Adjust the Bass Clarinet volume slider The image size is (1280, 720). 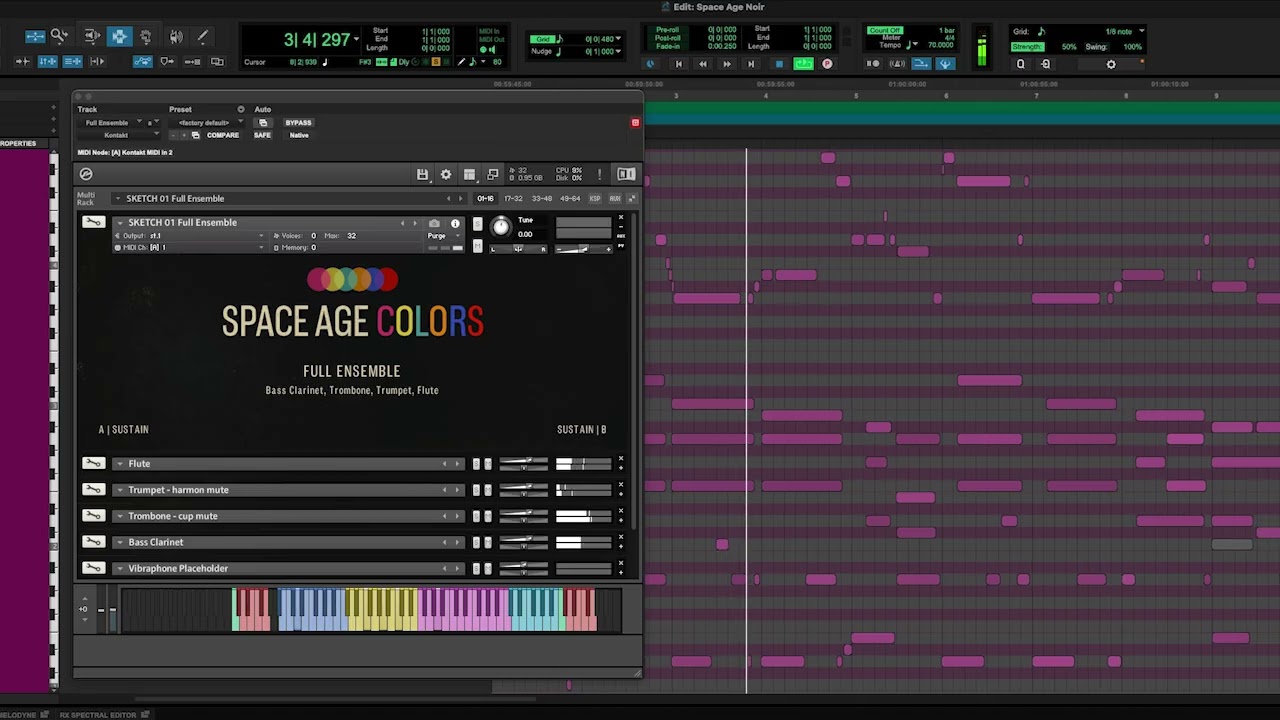(x=524, y=541)
